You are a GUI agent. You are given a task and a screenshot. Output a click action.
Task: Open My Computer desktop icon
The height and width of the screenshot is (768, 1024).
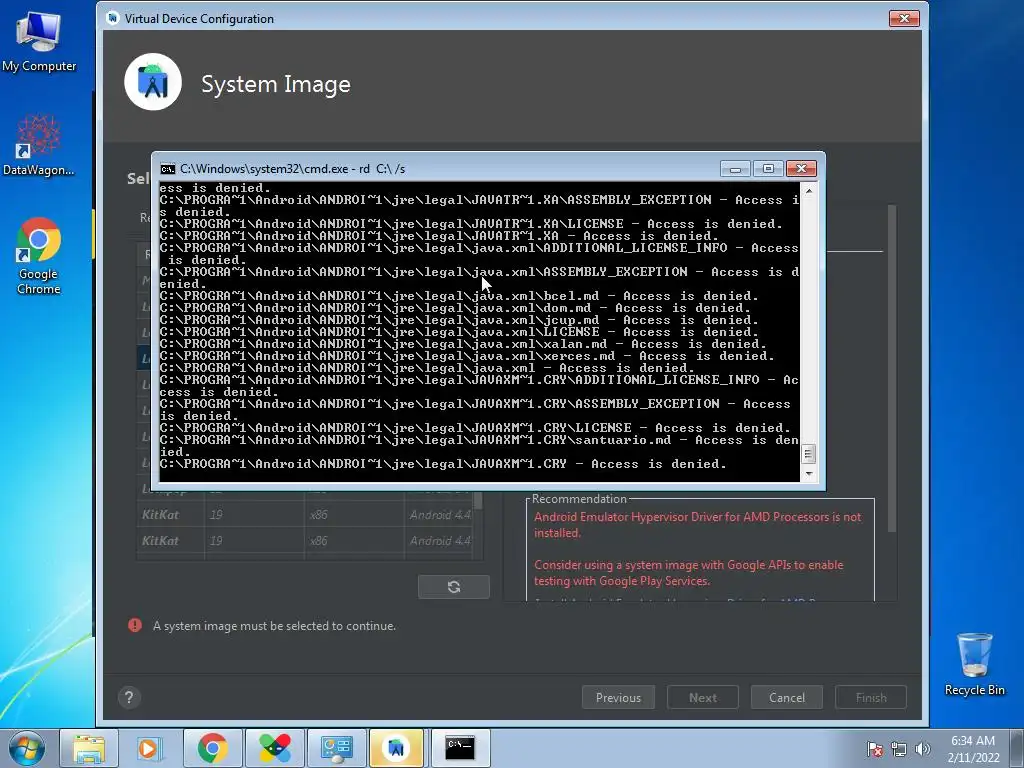click(x=39, y=41)
